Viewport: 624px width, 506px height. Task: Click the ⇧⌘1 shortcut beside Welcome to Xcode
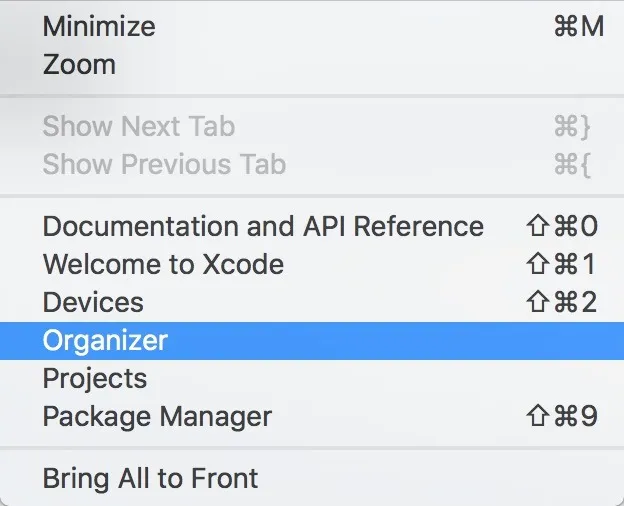(x=561, y=265)
